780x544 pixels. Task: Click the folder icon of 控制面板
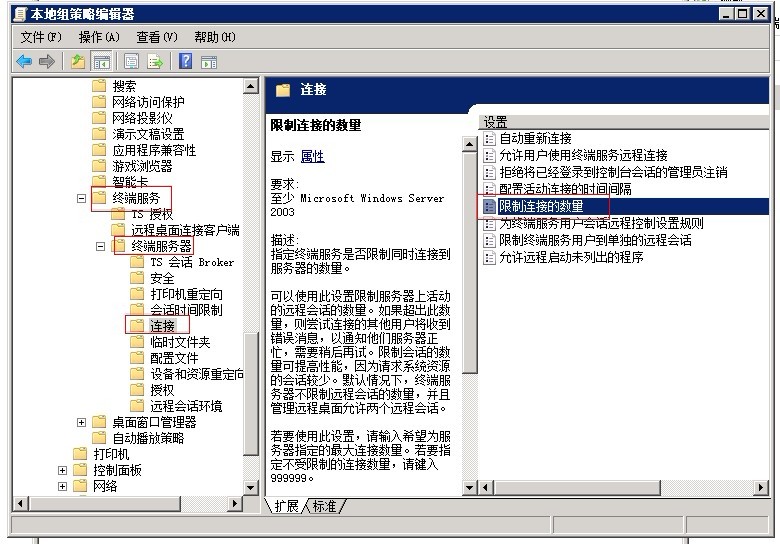pyautogui.click(x=81, y=470)
